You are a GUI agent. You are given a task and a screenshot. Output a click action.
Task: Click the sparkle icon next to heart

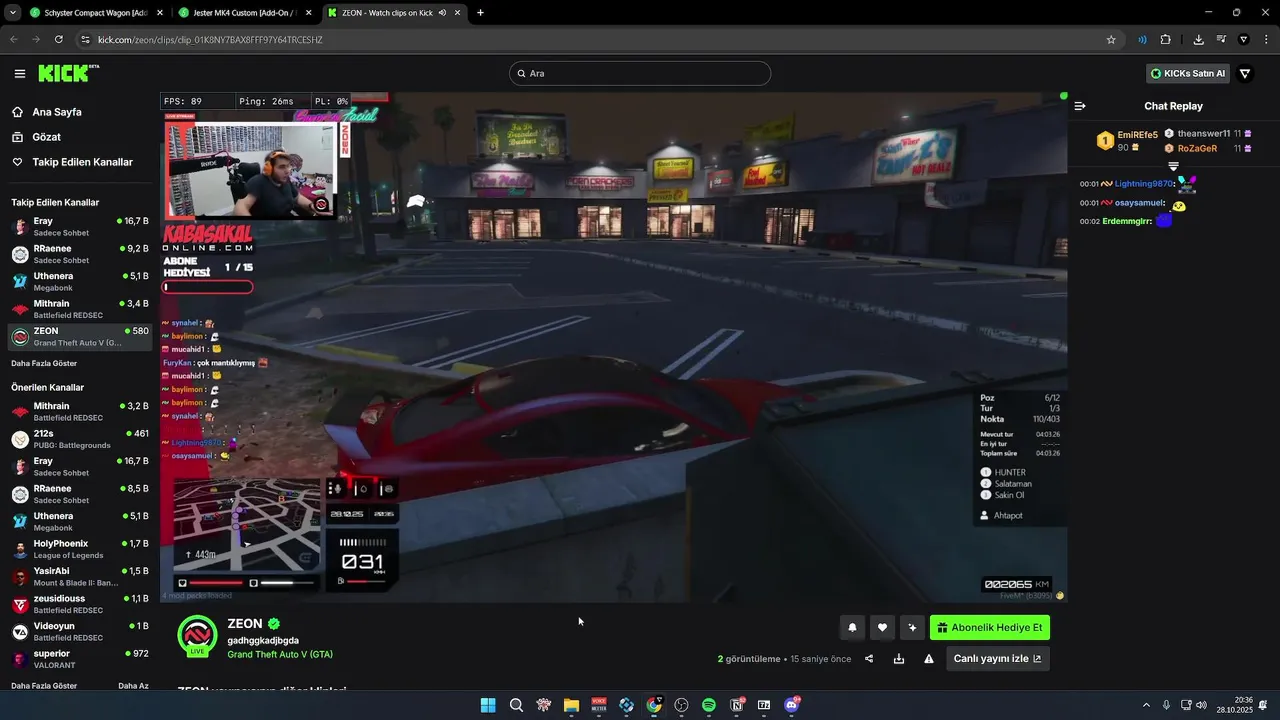912,628
